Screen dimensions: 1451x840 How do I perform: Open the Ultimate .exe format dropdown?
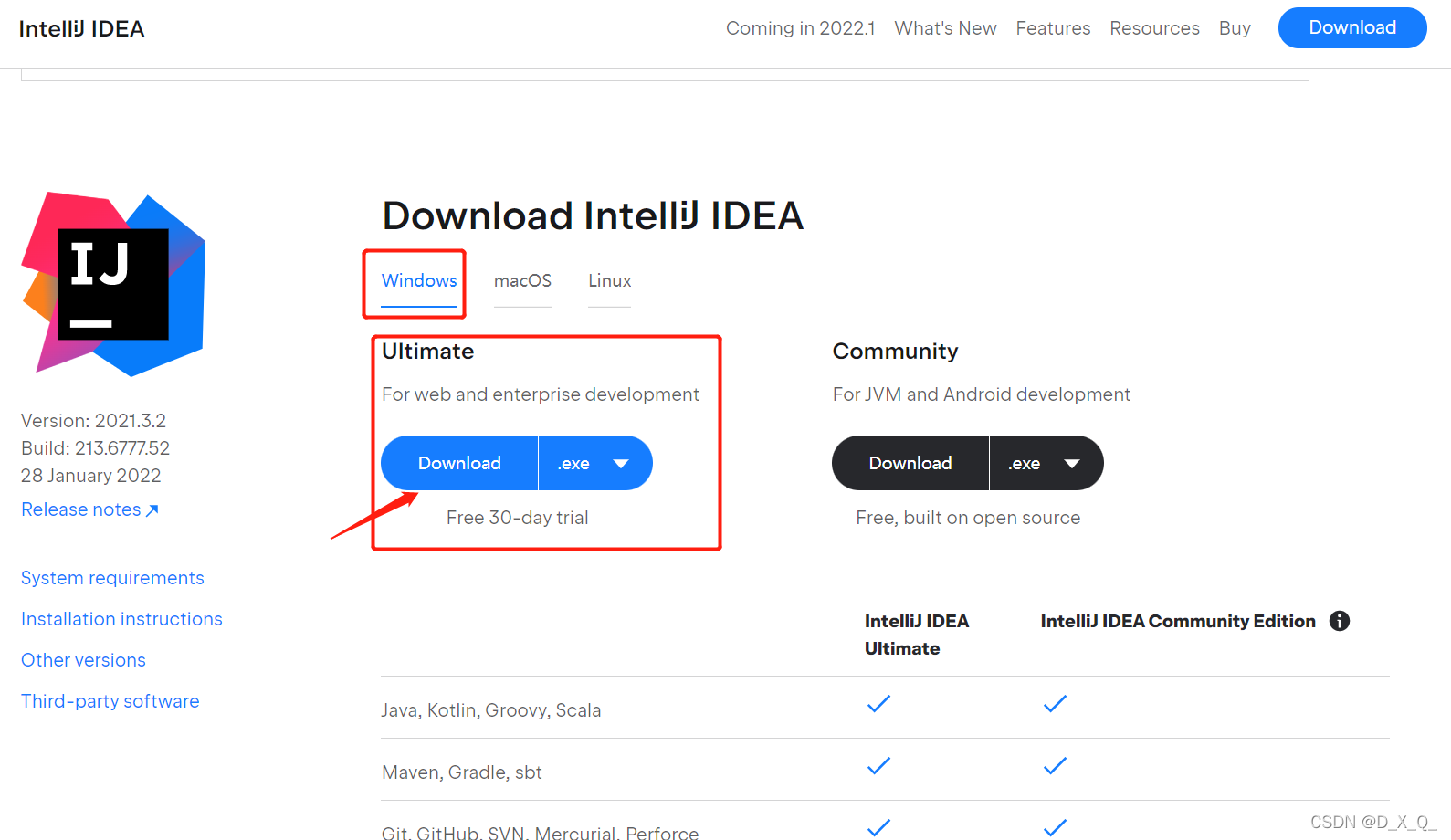[x=595, y=463]
